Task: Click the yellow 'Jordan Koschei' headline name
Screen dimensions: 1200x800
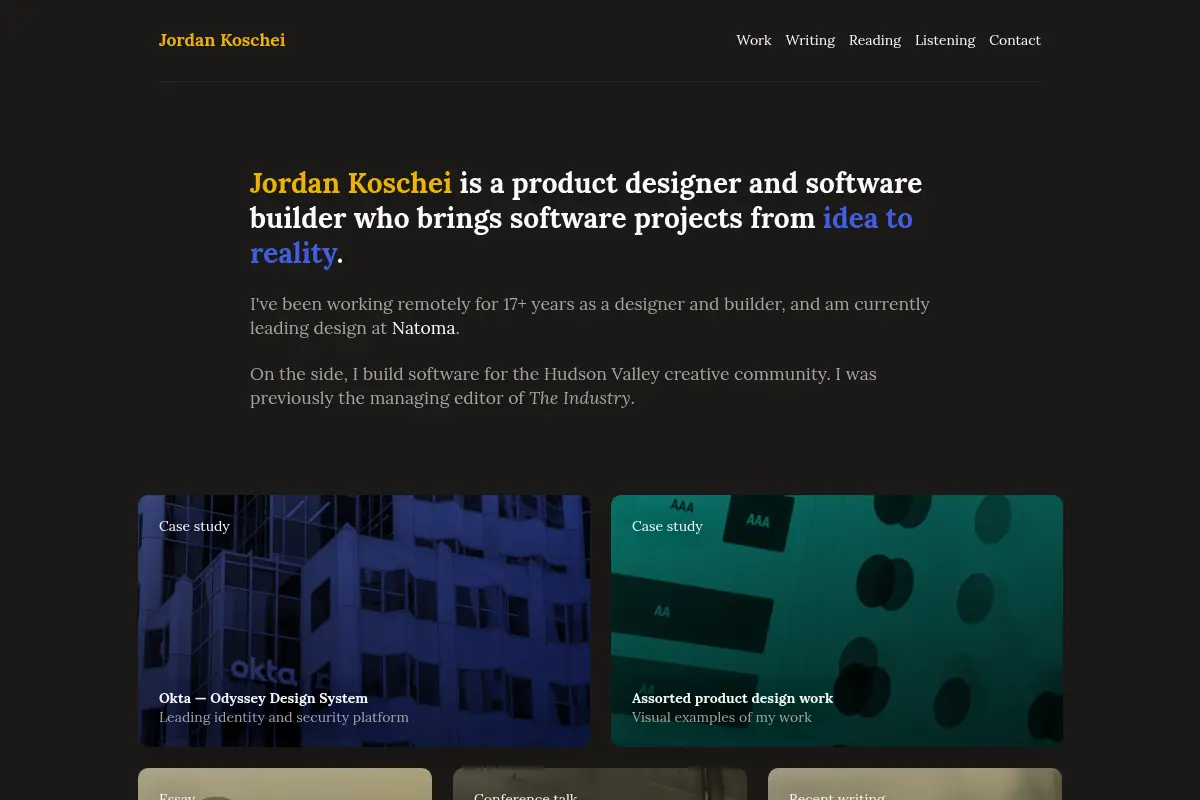Action: coord(351,183)
